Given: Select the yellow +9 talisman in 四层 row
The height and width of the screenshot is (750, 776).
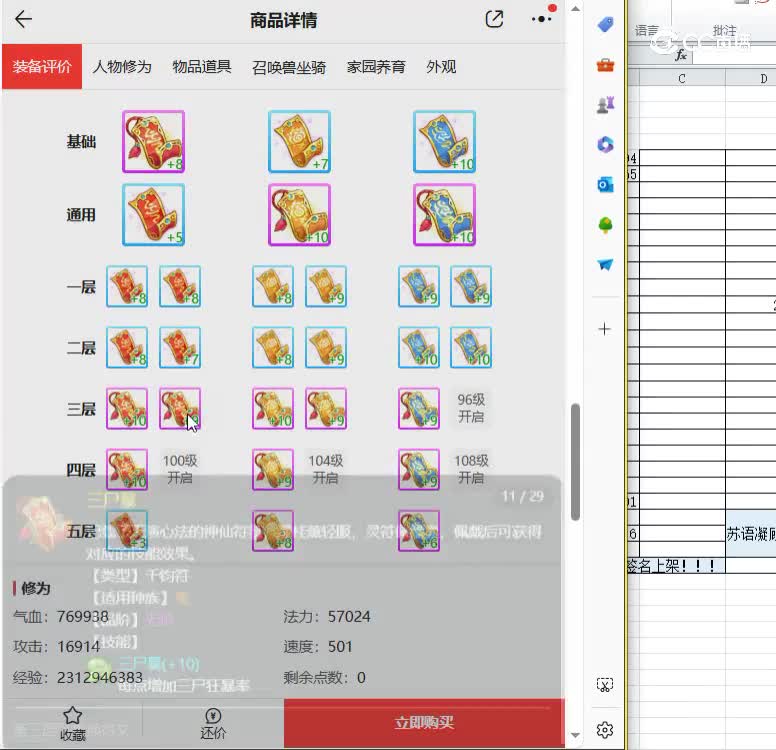Looking at the screenshot, I should click(x=273, y=469).
